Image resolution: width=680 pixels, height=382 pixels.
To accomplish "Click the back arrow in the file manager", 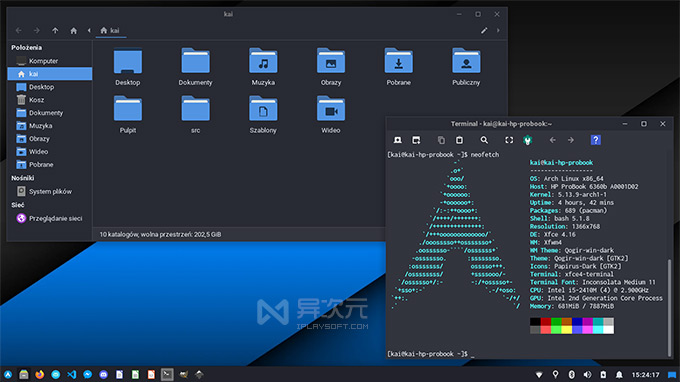I will coord(19,30).
